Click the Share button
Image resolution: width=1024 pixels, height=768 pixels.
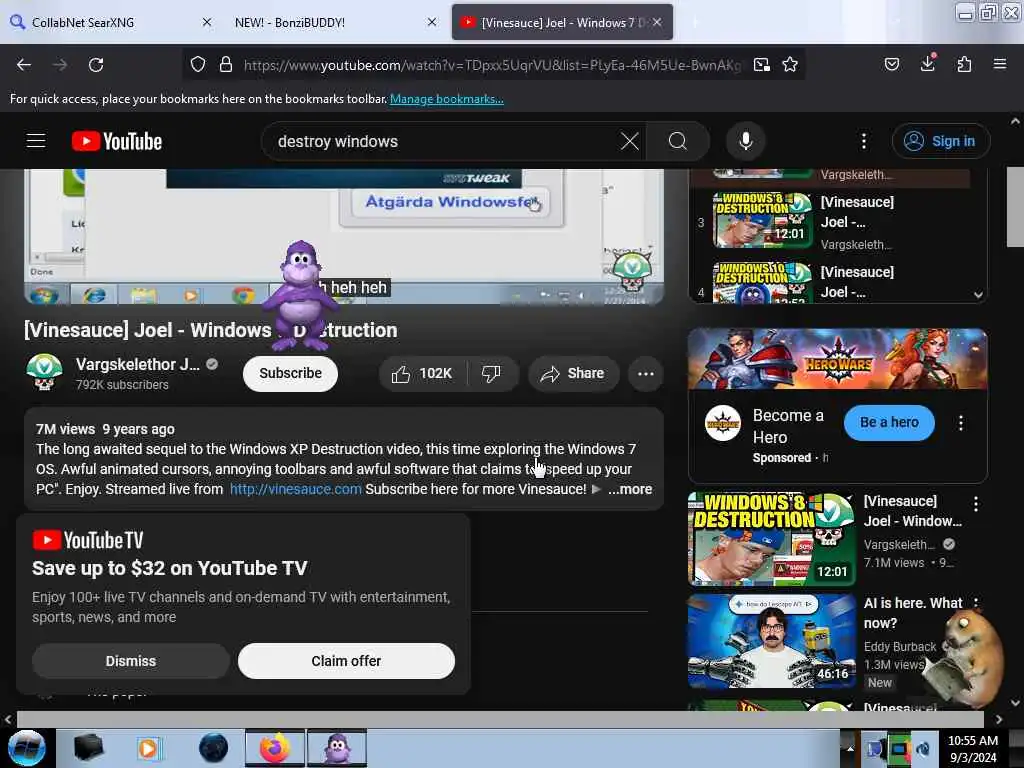tap(573, 374)
